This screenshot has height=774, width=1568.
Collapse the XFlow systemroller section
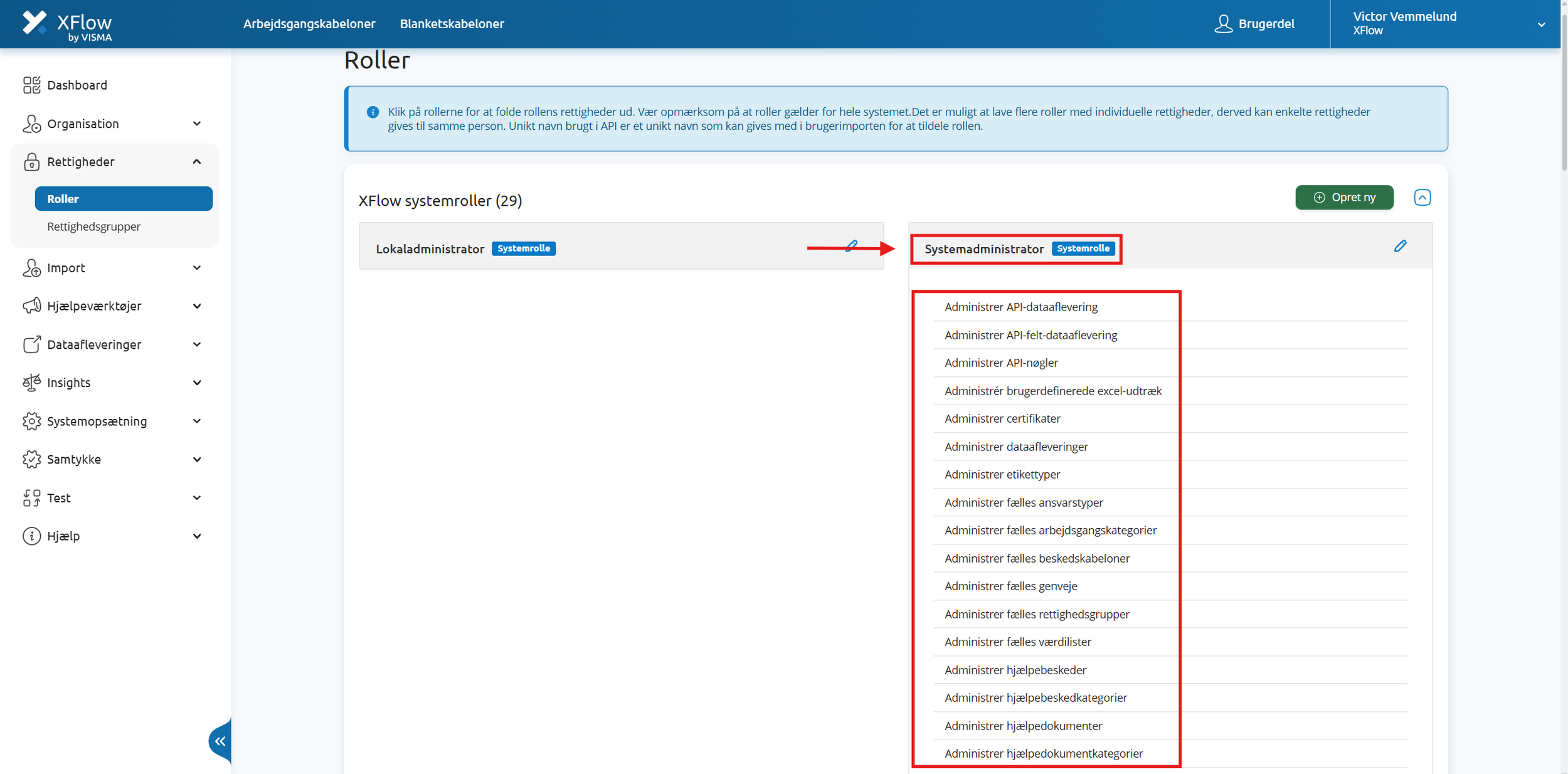pyautogui.click(x=1422, y=198)
